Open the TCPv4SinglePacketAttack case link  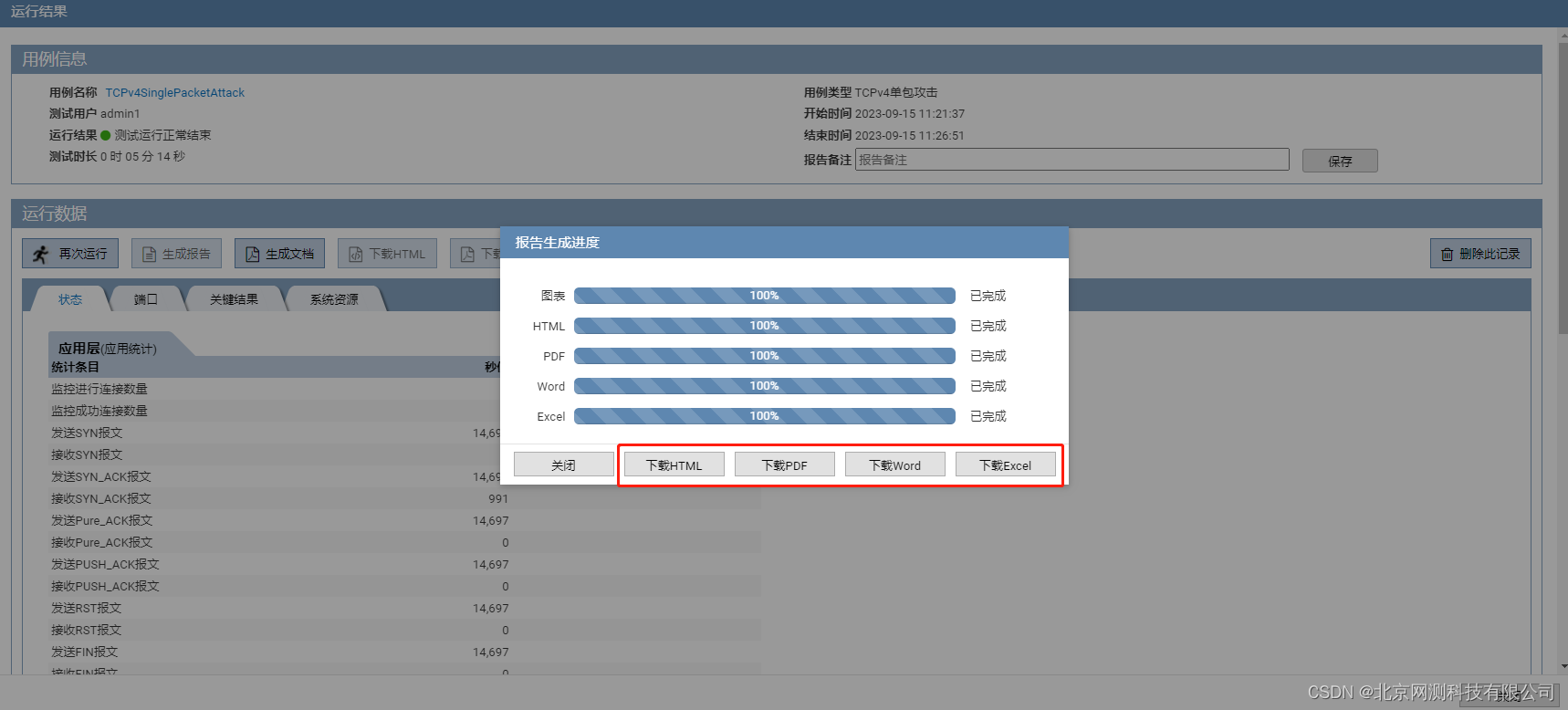click(174, 93)
